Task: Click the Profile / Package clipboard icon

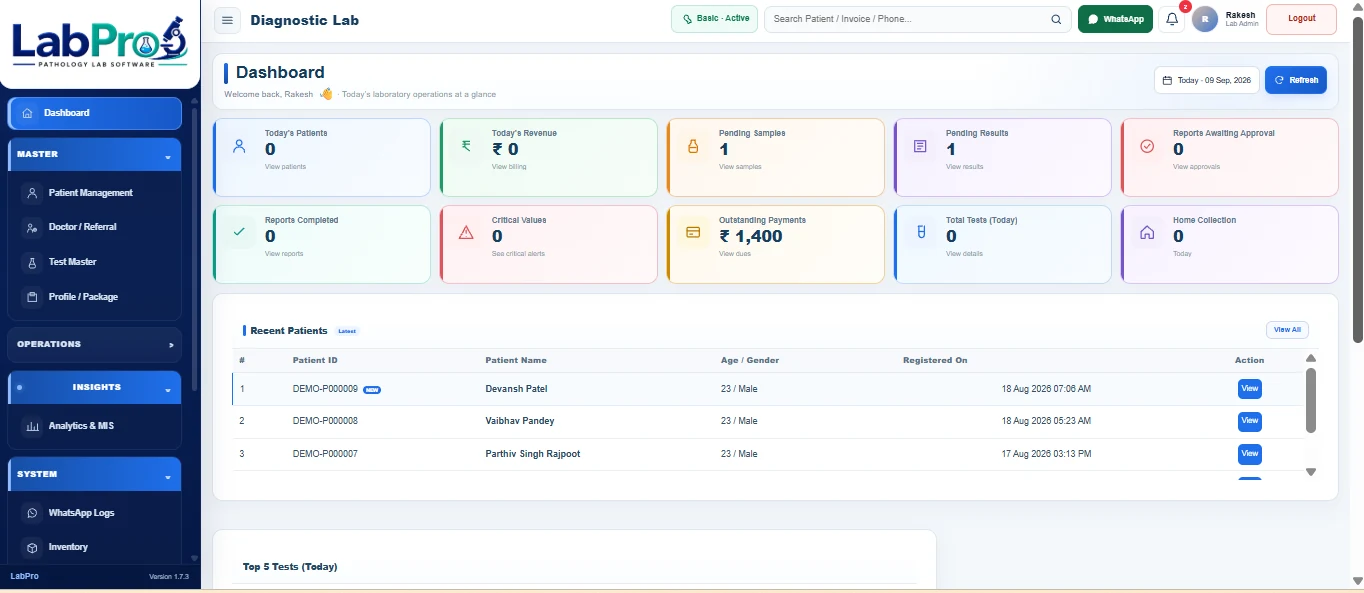Action: tap(32, 297)
